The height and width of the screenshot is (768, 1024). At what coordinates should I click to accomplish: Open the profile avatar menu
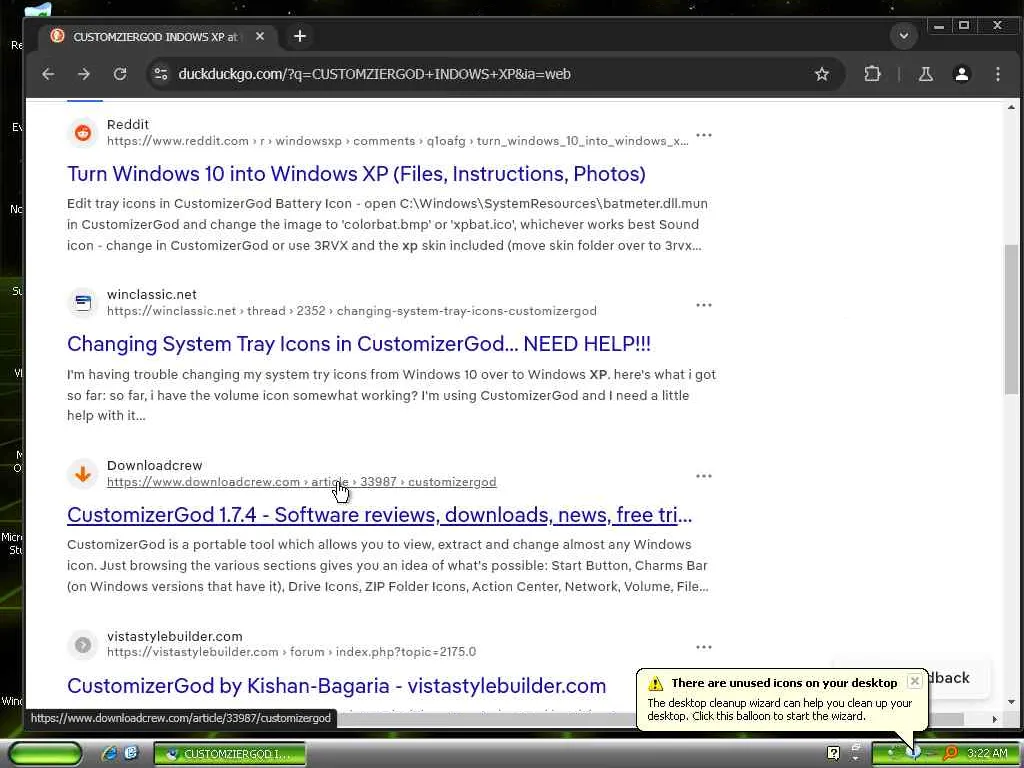(x=961, y=74)
